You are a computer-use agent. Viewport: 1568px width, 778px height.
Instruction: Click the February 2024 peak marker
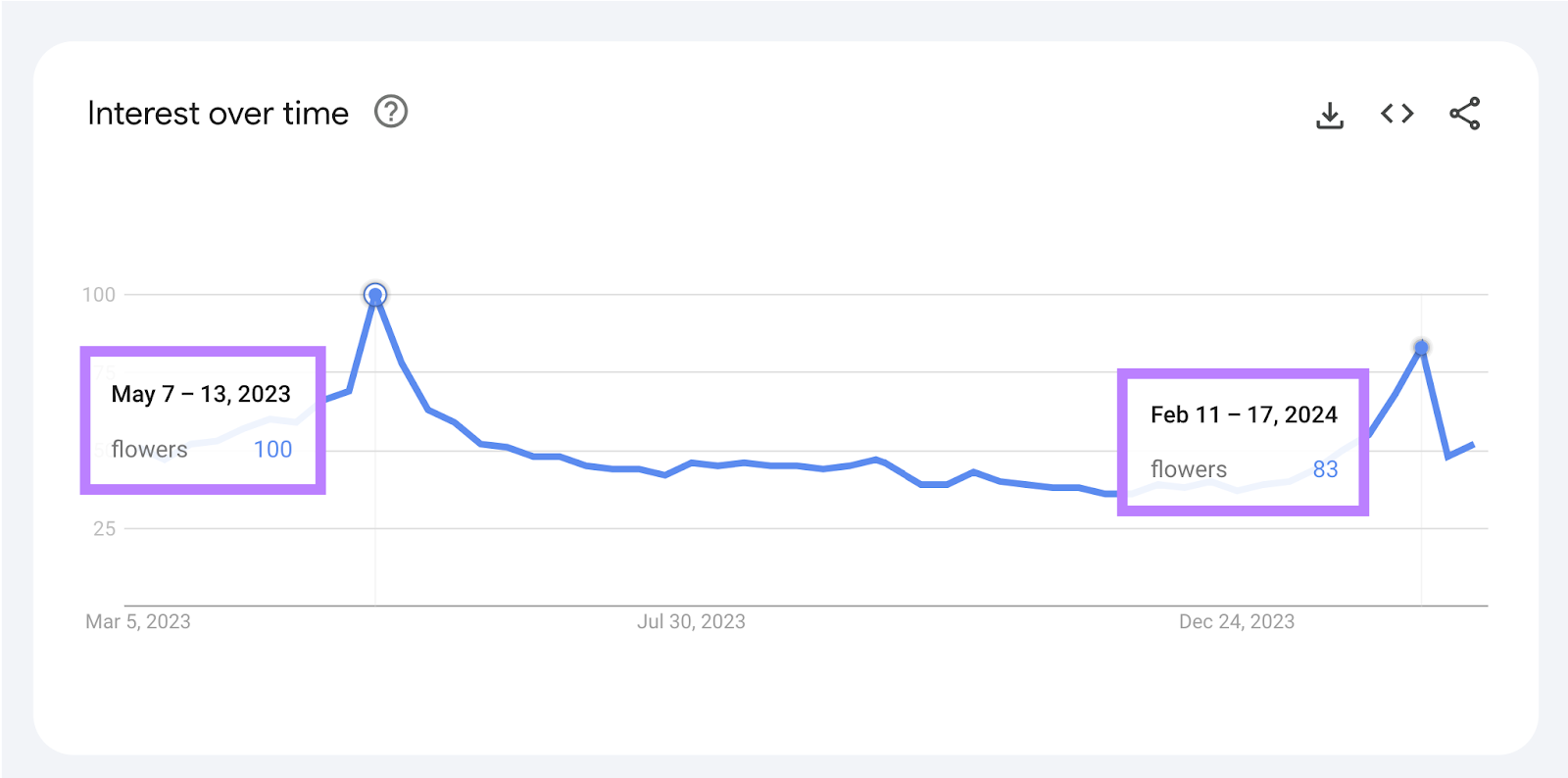pyautogui.click(x=1420, y=346)
